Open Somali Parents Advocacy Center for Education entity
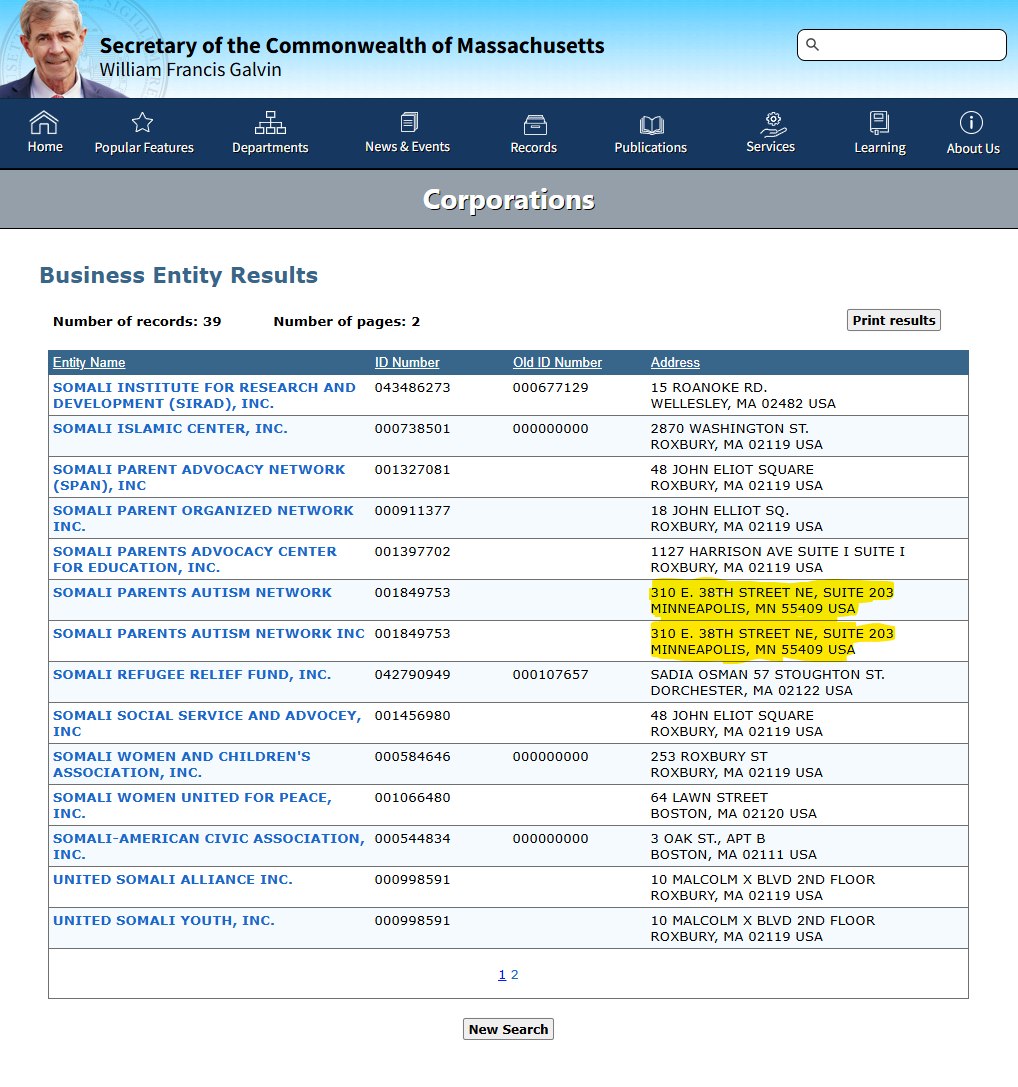 point(194,559)
